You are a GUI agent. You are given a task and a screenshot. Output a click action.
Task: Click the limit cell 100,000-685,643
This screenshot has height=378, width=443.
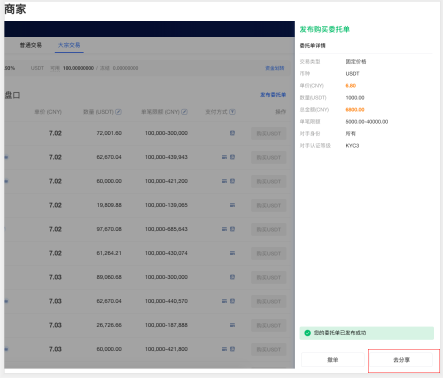click(x=166, y=229)
